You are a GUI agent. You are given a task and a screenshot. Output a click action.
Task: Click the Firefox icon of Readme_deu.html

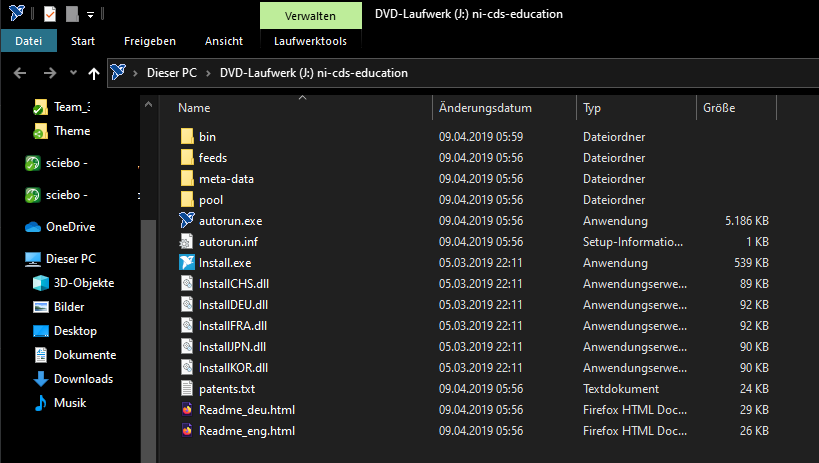187,409
